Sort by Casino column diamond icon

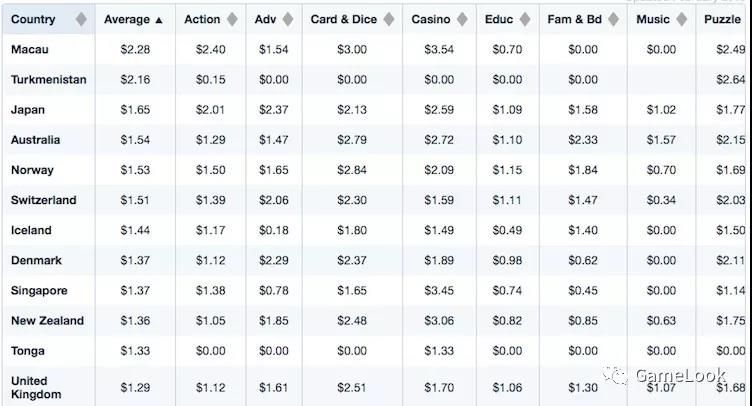tap(462, 19)
